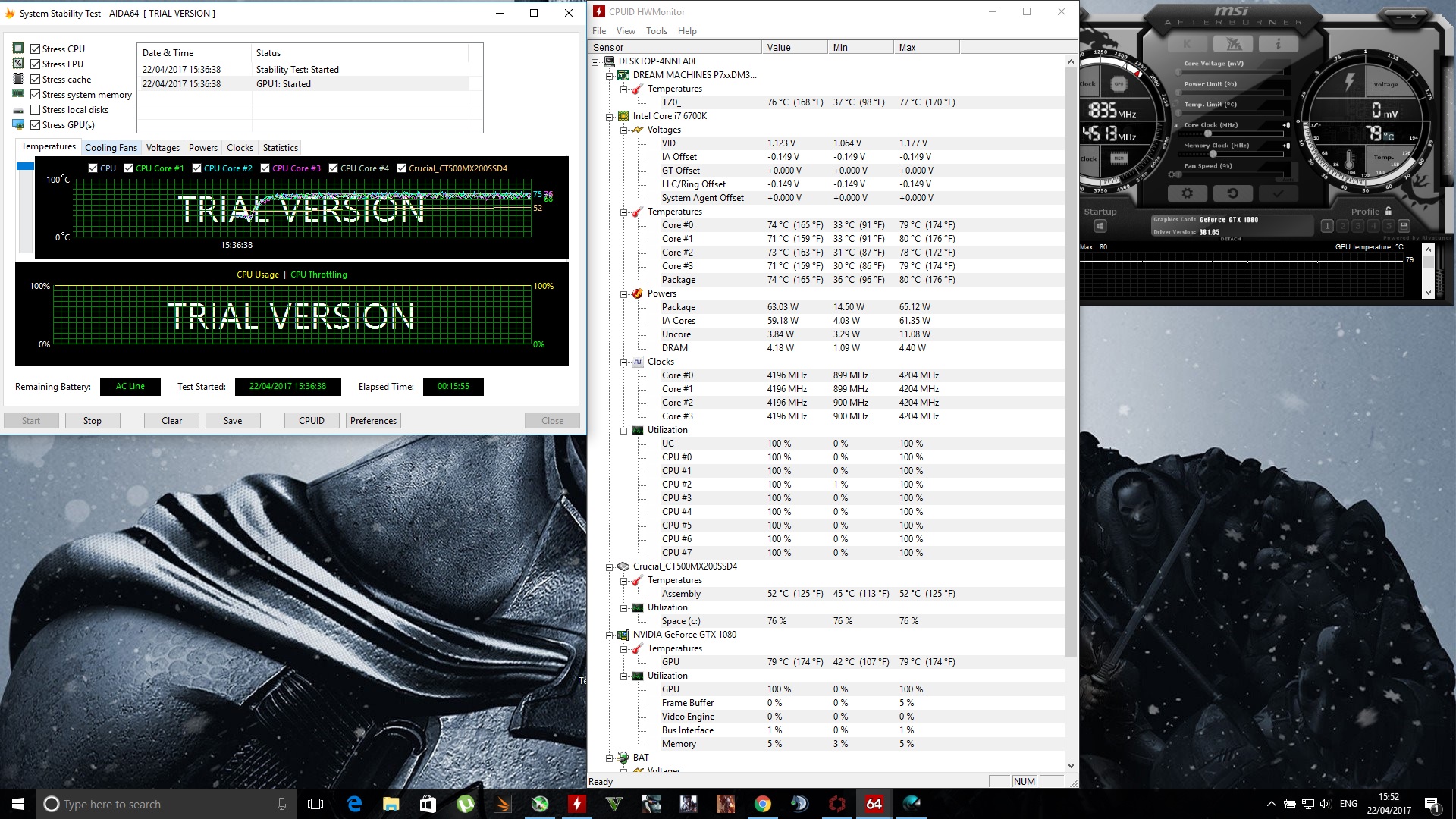The height and width of the screenshot is (819, 1456).
Task: Uncheck Stress cache checkbox
Action: [x=35, y=80]
